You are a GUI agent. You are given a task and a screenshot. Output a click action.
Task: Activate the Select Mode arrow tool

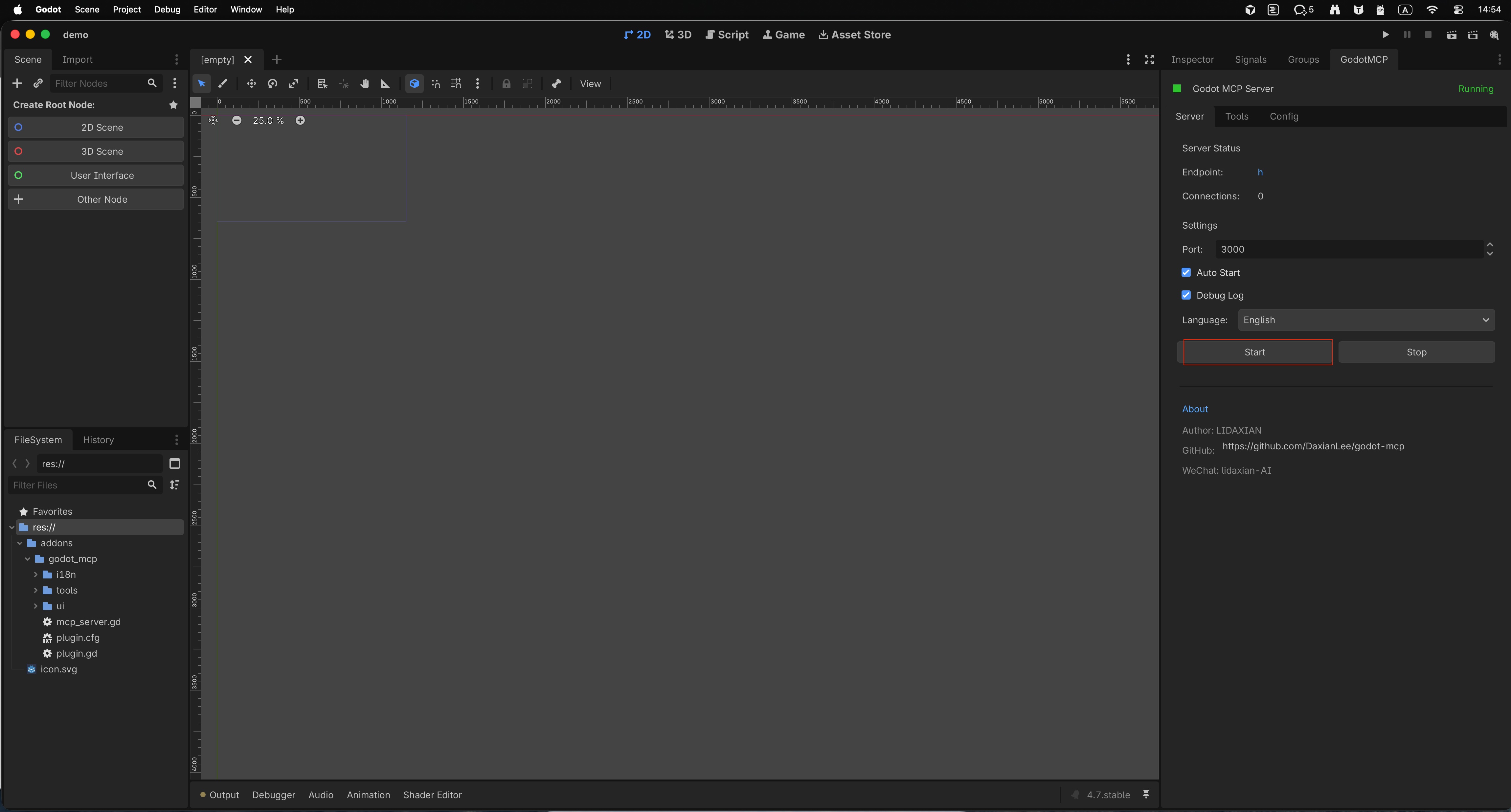[x=201, y=84]
